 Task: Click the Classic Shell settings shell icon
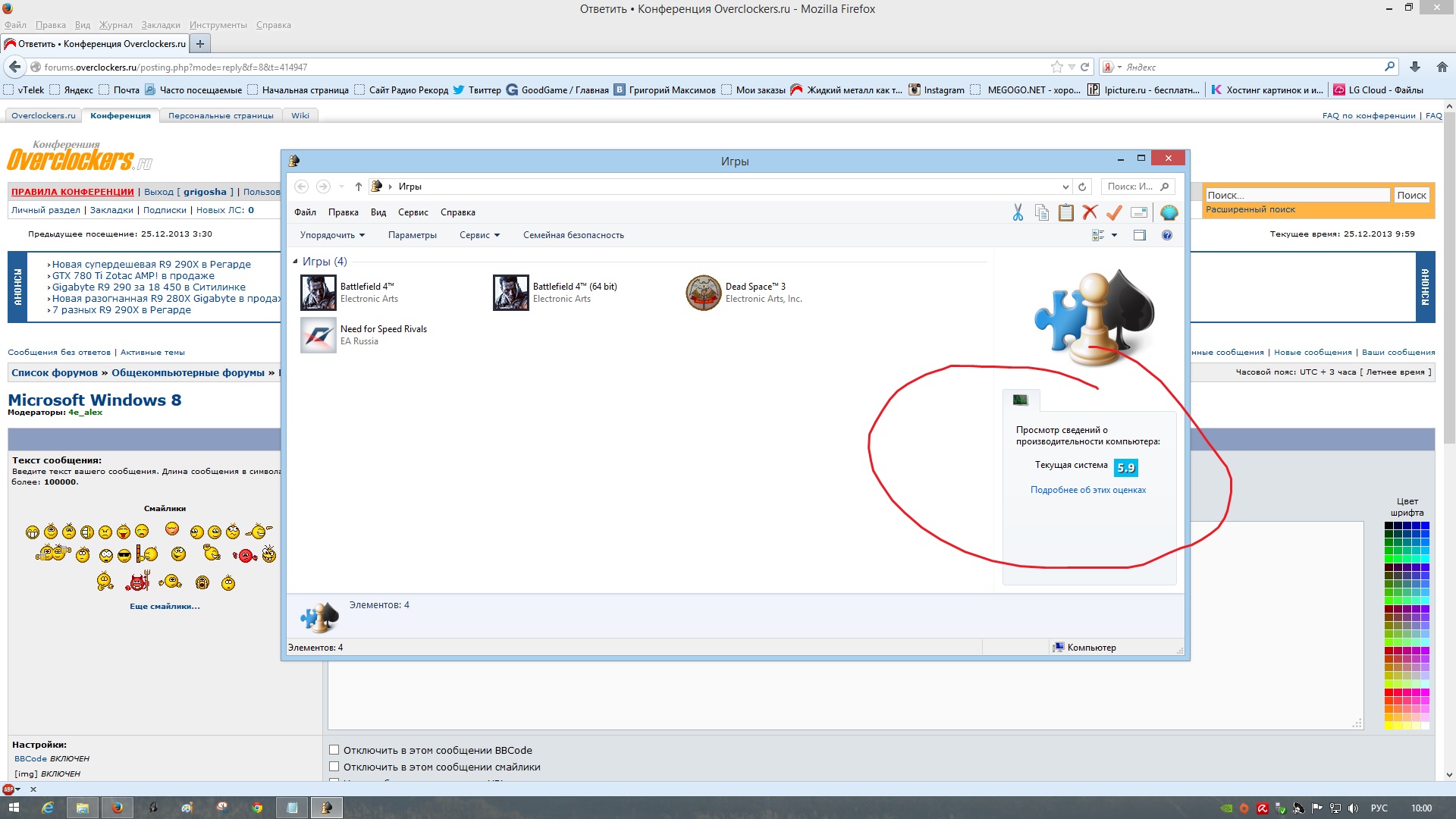click(1169, 213)
